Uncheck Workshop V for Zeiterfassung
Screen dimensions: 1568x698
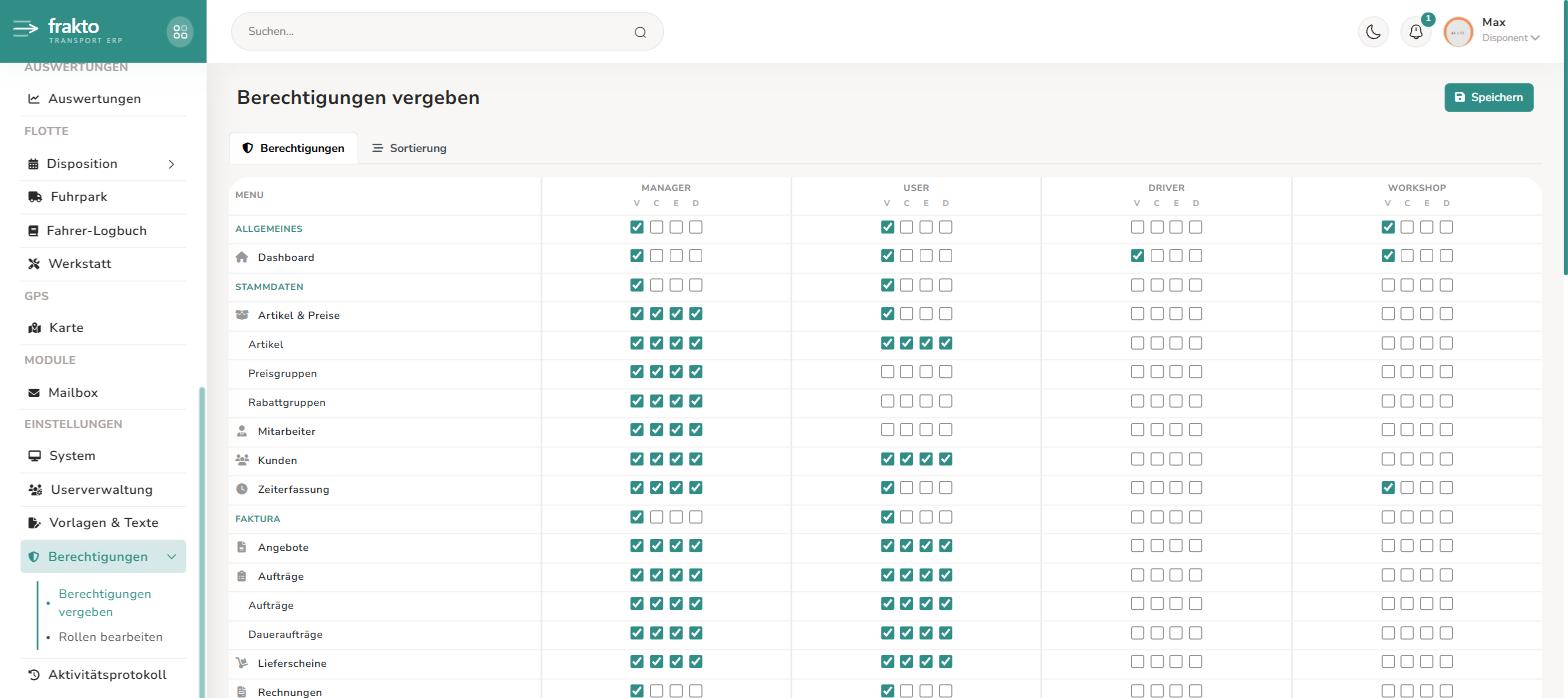point(1388,488)
